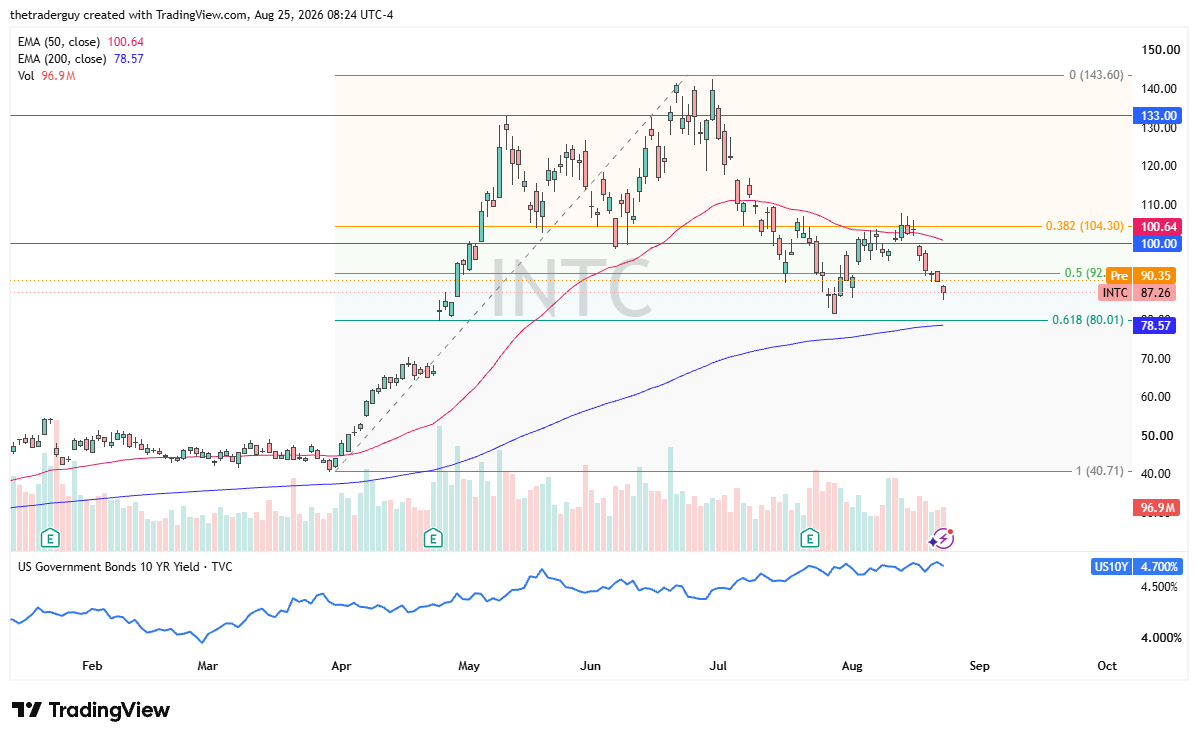The image size is (1198, 740).
Task: Click the Aug label on the time axis
Action: pyautogui.click(x=852, y=666)
